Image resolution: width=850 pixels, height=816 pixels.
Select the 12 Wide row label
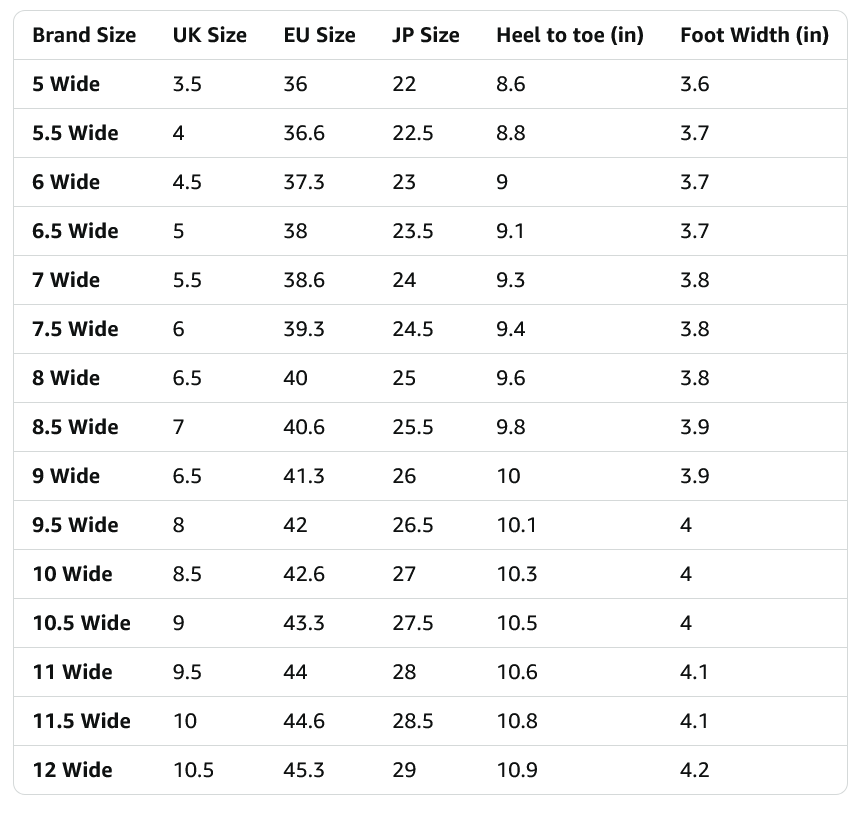click(72, 770)
